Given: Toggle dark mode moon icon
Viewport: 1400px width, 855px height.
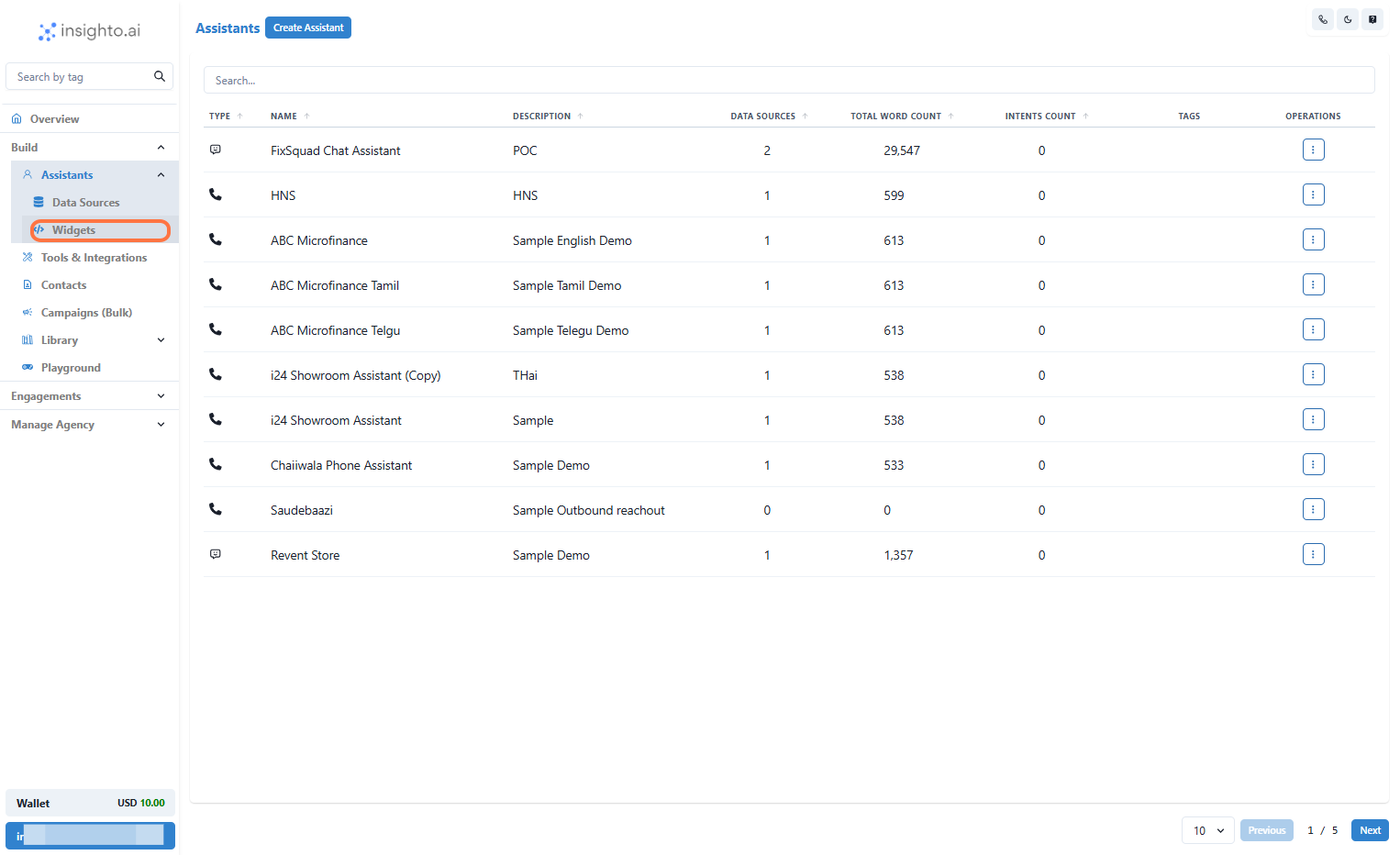Looking at the screenshot, I should click(x=1348, y=19).
